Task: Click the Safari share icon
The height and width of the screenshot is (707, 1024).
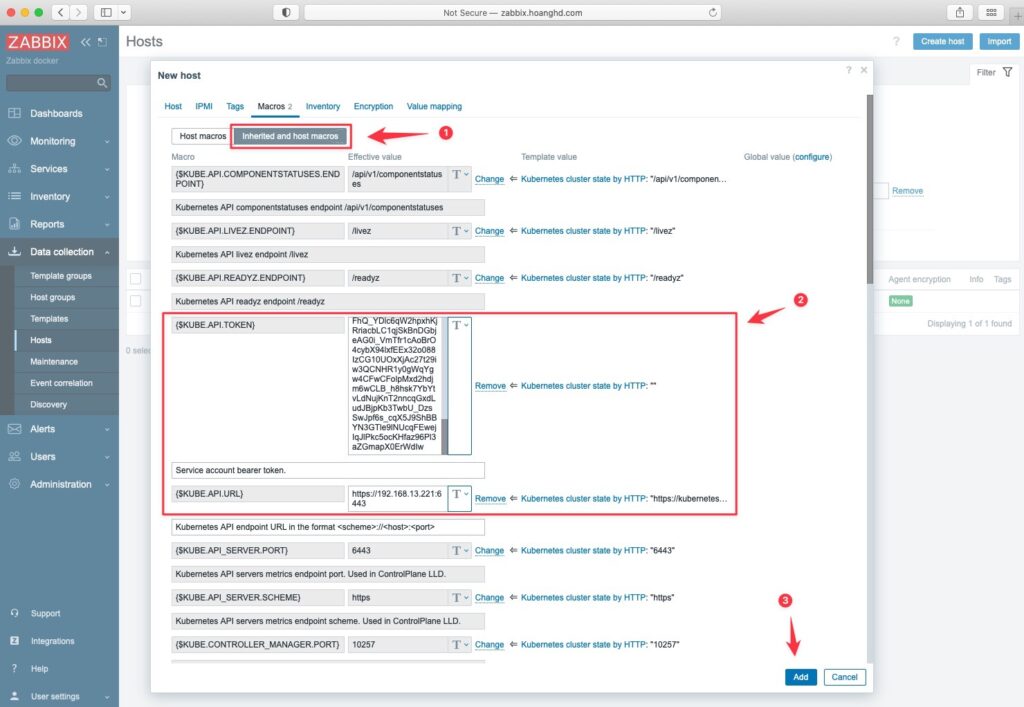Action: click(960, 12)
